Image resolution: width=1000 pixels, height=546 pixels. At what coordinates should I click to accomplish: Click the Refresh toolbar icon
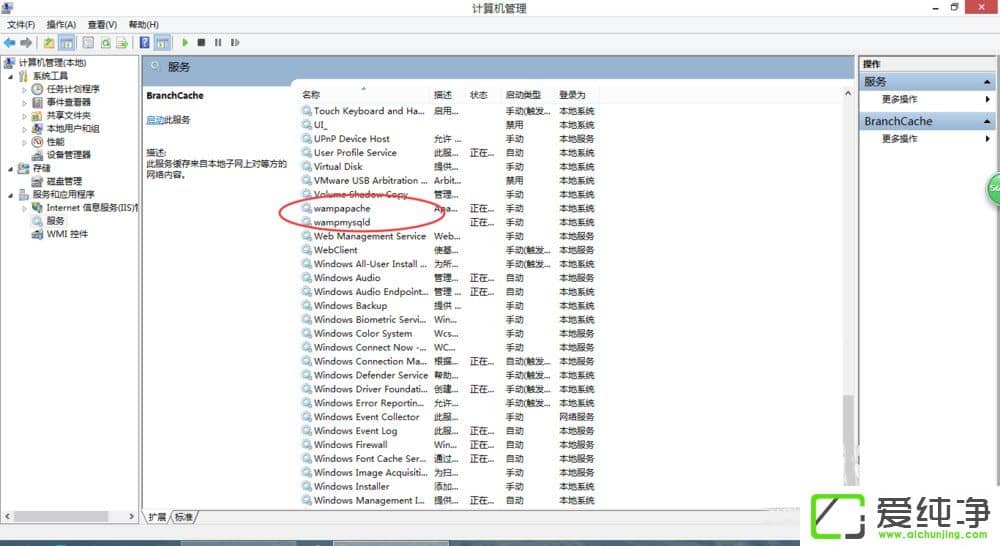point(105,43)
